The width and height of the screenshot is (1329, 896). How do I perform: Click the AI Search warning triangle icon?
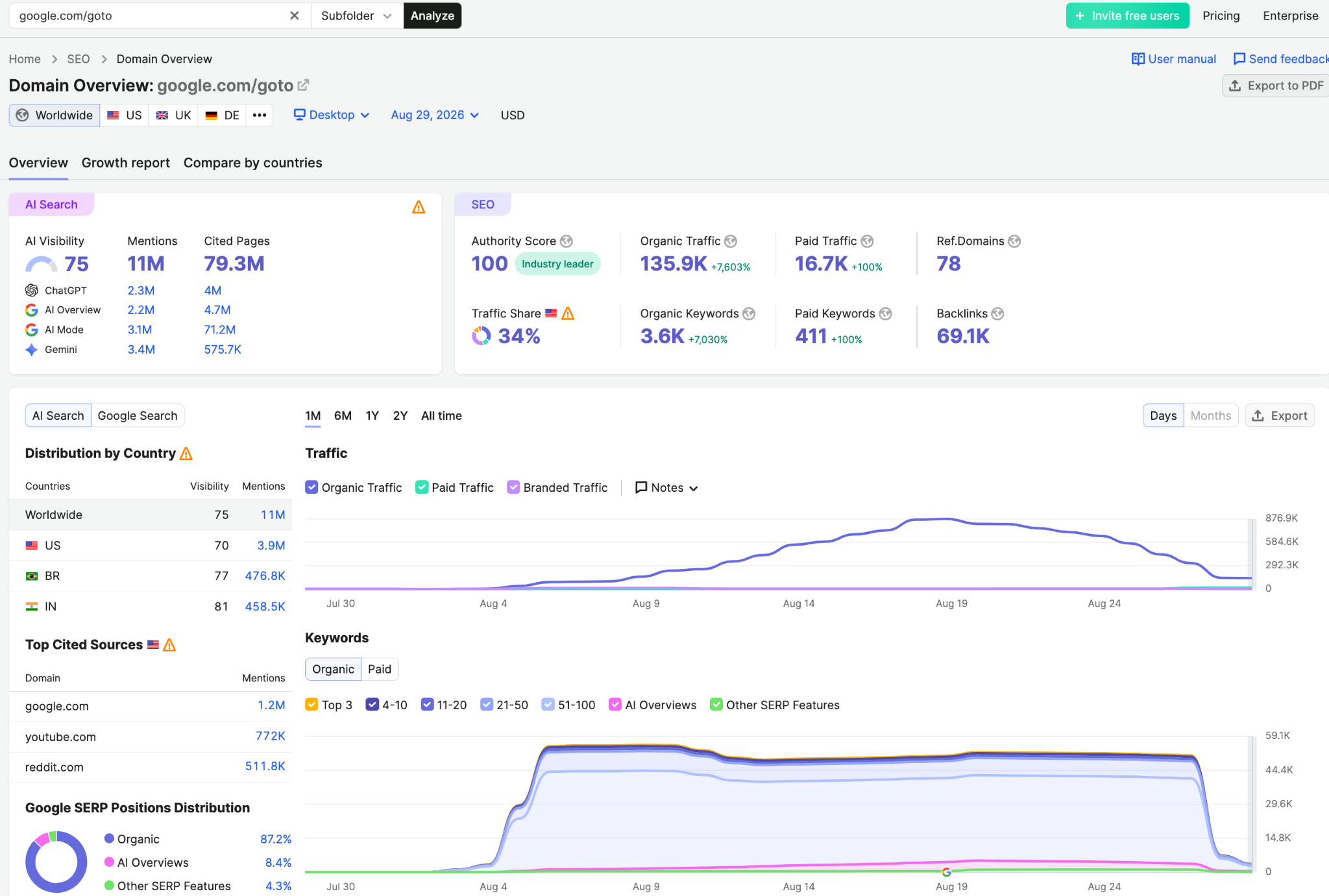[419, 207]
